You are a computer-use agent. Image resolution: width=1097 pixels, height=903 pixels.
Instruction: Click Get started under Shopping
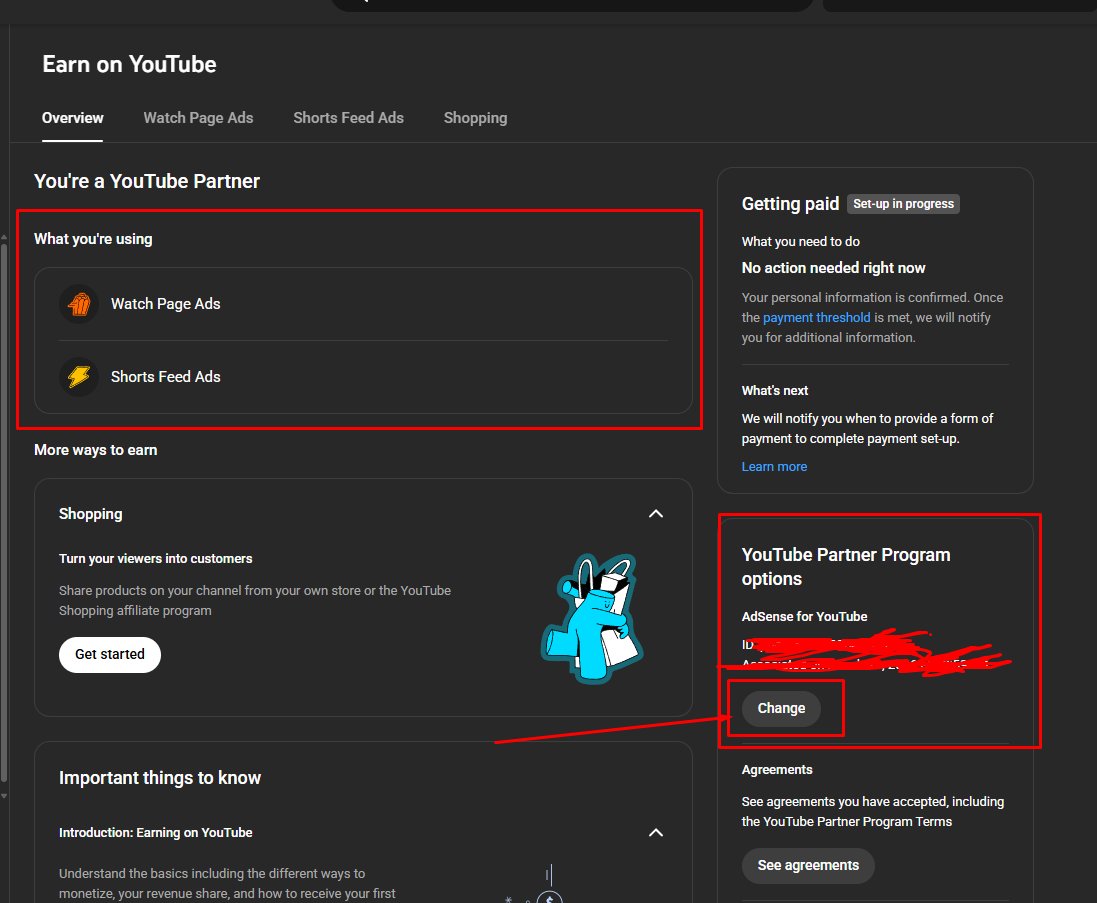[x=110, y=655]
